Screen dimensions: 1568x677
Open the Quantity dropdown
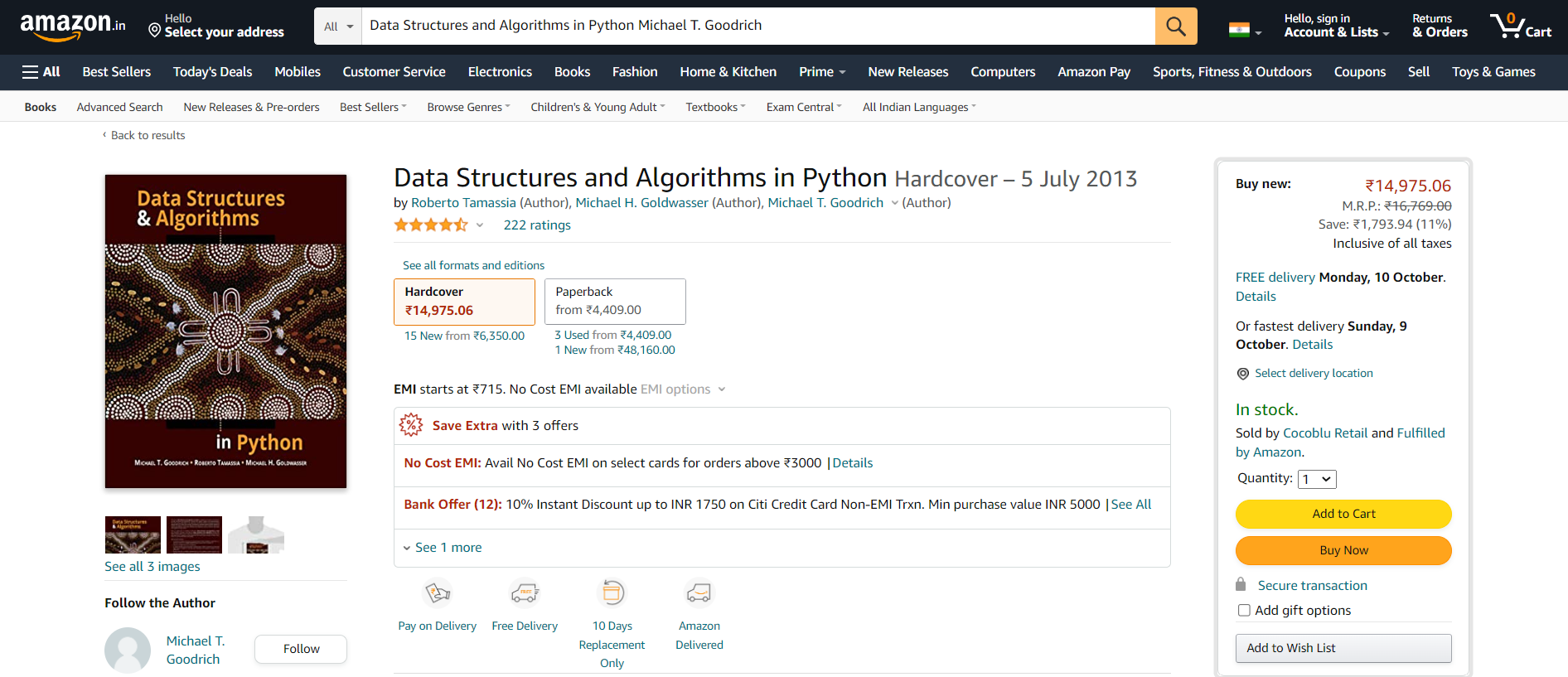[1317, 479]
